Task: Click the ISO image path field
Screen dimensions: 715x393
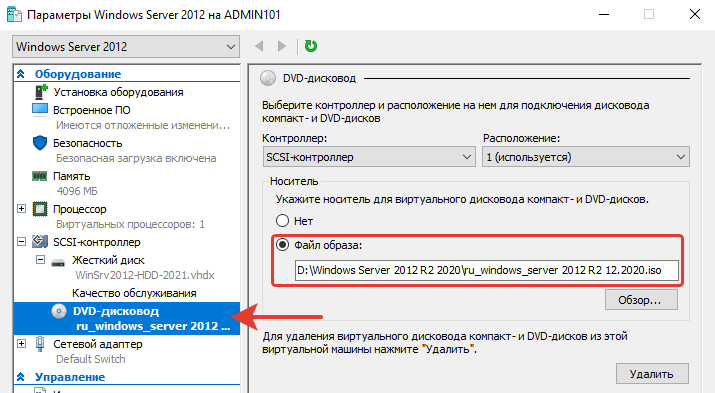Action: point(487,270)
